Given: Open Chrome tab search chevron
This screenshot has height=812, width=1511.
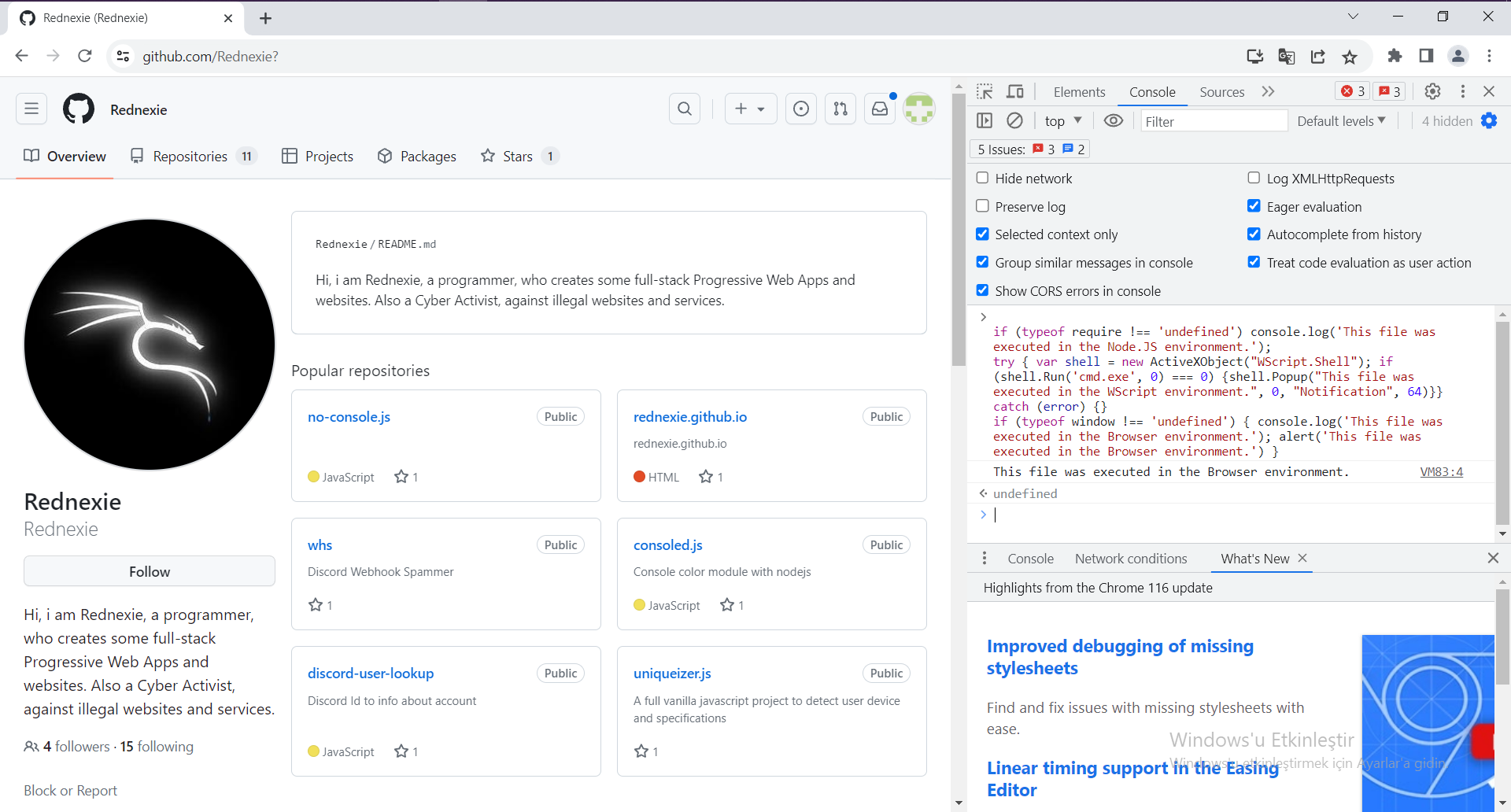Looking at the screenshot, I should pos(1353,17).
